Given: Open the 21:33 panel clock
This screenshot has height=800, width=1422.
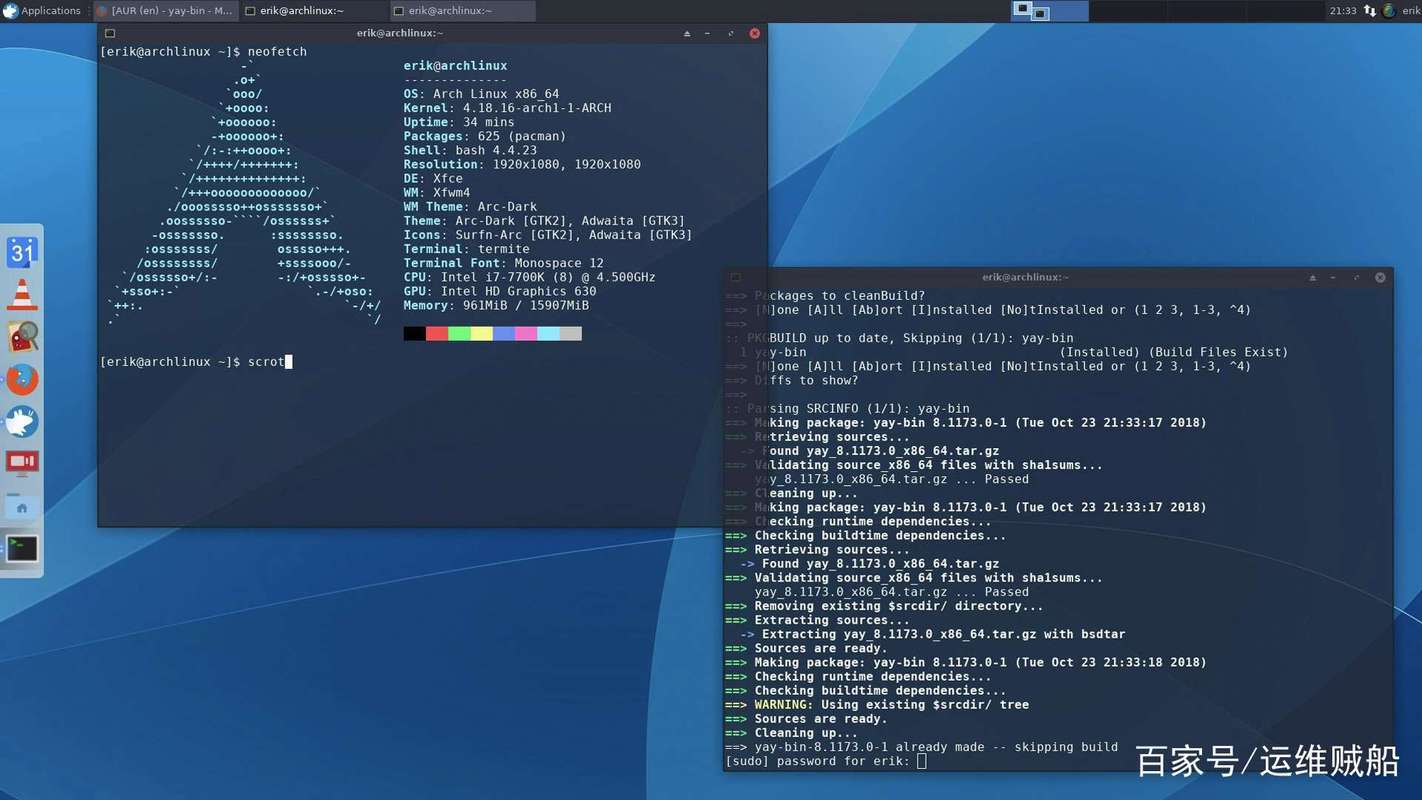Looking at the screenshot, I should [1342, 11].
